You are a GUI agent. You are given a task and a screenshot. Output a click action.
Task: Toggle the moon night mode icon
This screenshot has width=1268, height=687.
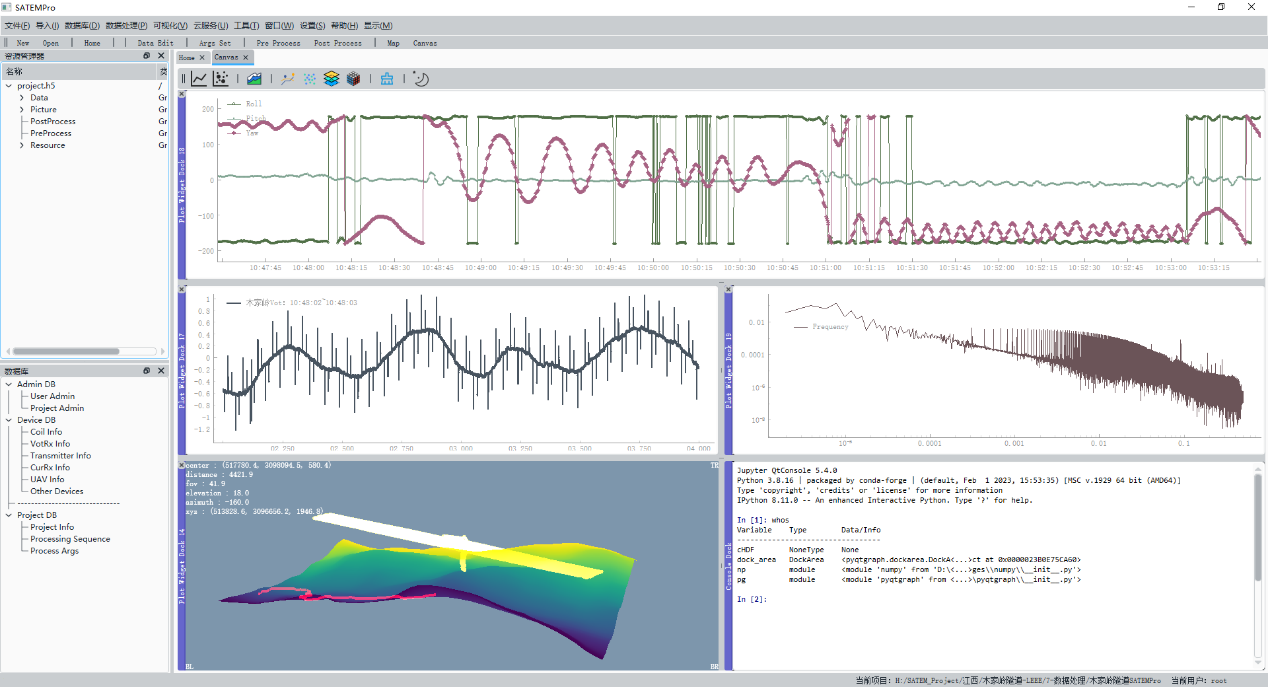pos(421,79)
